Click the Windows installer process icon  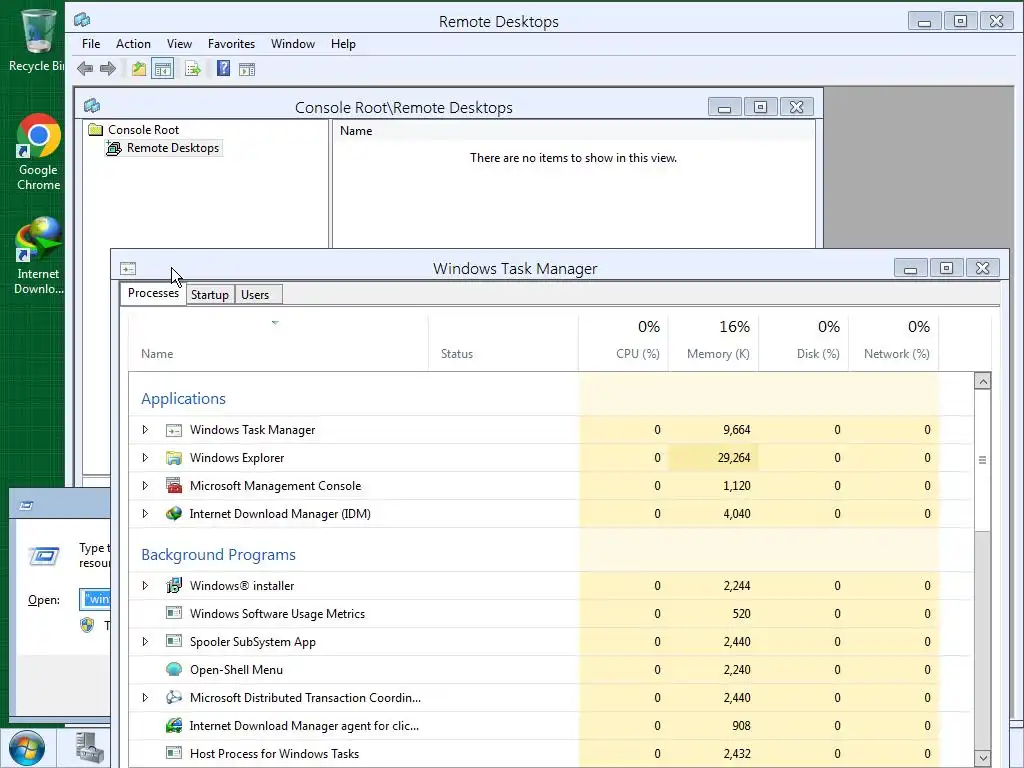point(174,586)
